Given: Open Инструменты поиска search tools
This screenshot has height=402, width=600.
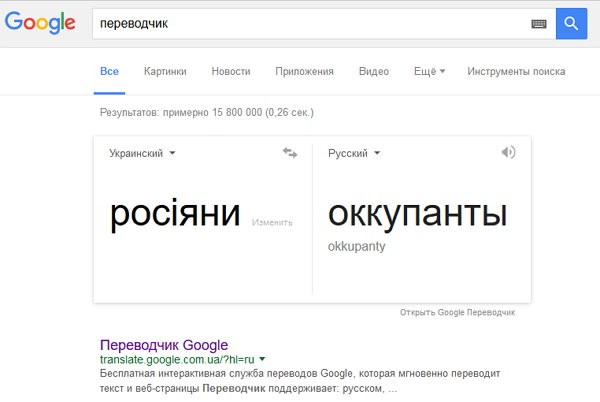Looking at the screenshot, I should (516, 71).
